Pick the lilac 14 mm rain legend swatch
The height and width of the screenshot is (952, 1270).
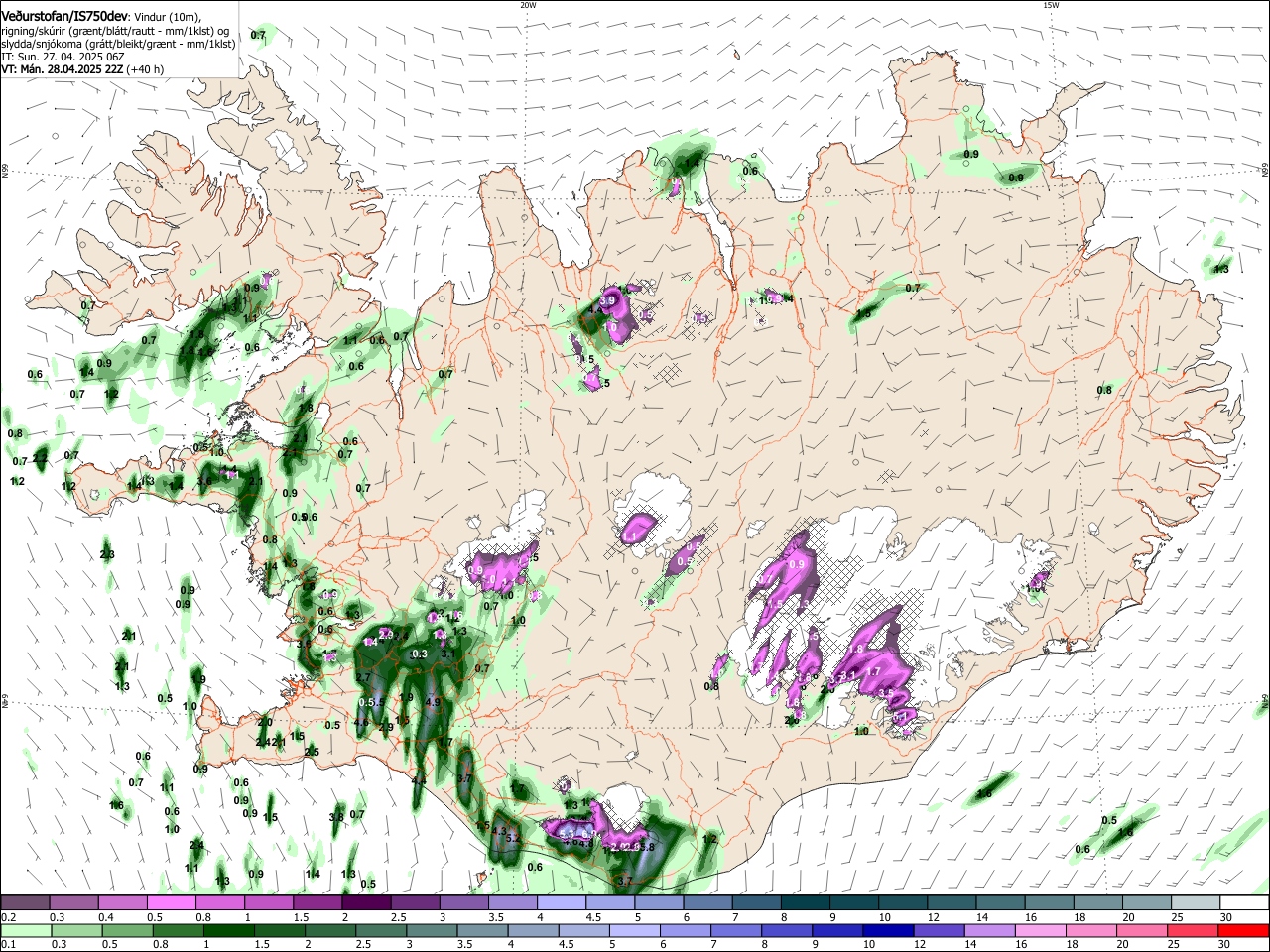coord(989,930)
